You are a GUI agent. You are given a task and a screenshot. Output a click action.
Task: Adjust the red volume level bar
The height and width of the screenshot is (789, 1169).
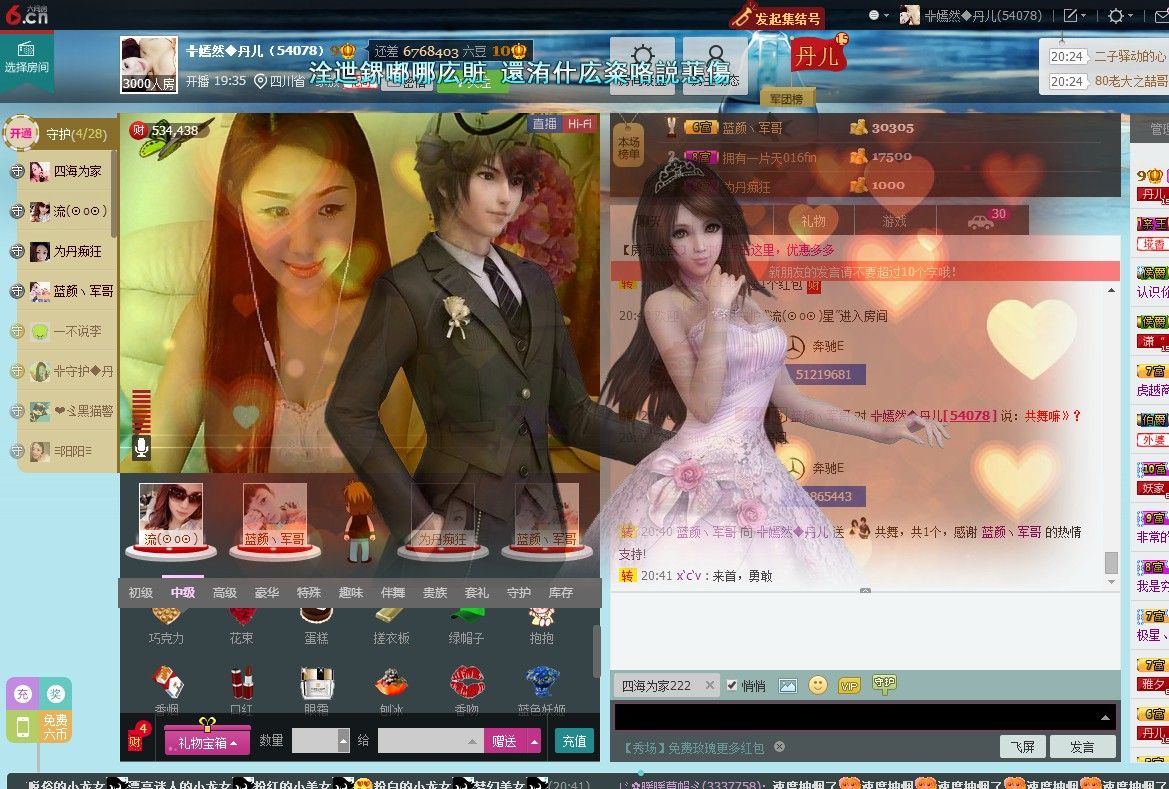141,411
